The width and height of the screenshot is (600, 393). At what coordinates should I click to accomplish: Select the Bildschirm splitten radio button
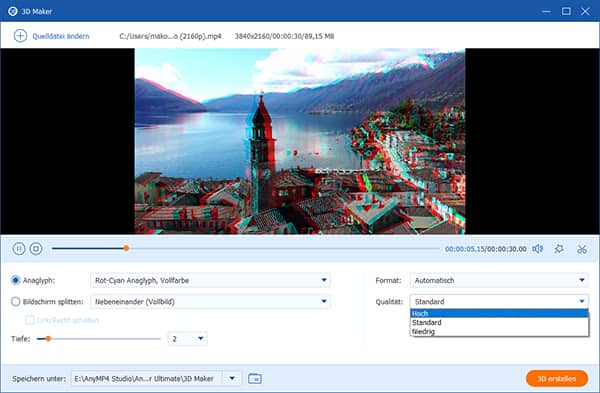click(15, 302)
